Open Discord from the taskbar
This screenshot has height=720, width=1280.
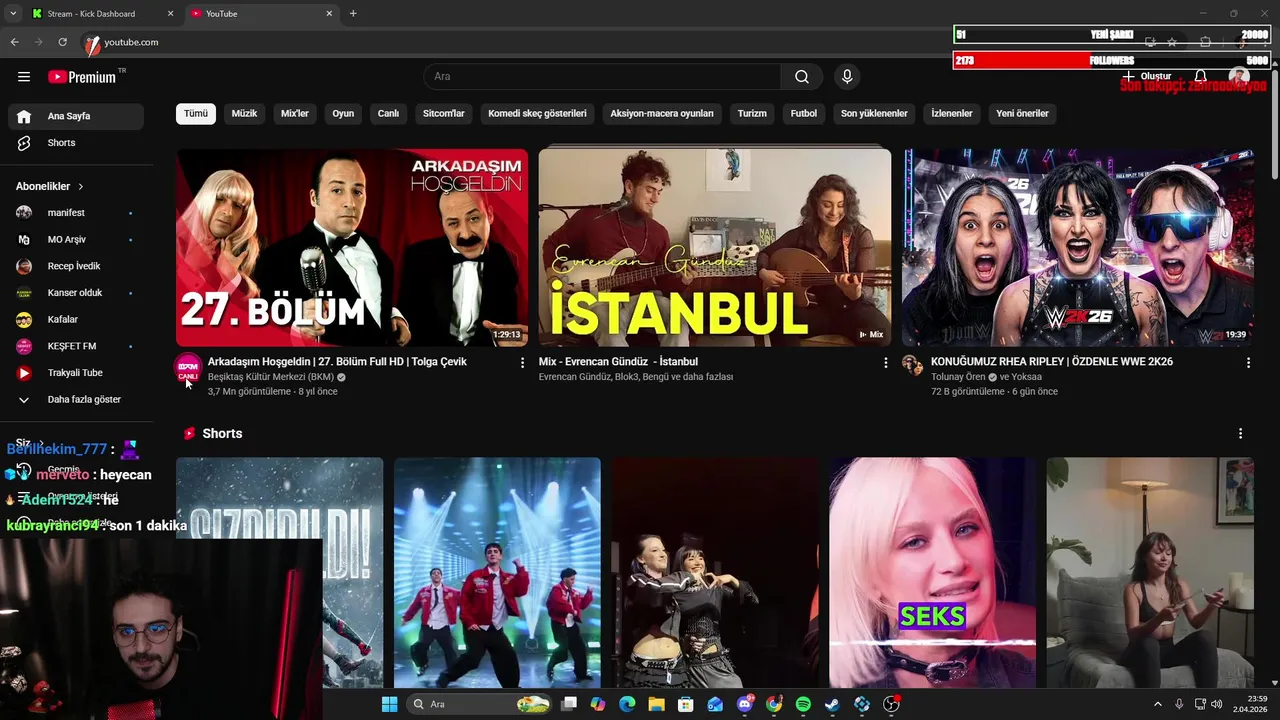tap(745, 704)
